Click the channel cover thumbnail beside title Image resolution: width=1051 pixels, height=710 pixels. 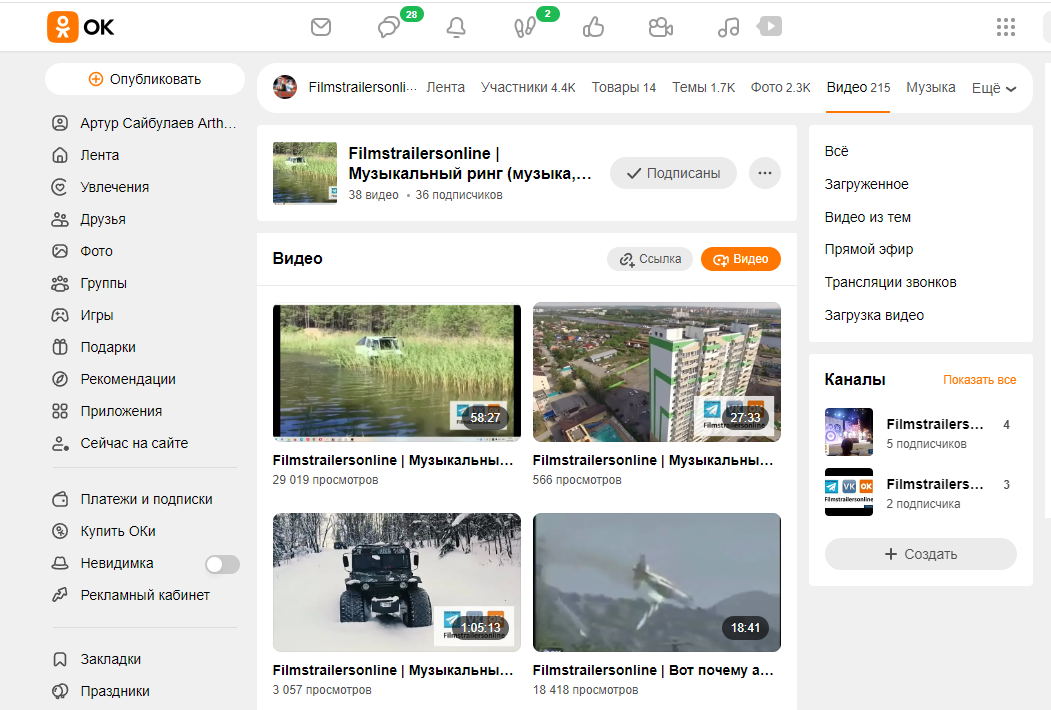[305, 173]
